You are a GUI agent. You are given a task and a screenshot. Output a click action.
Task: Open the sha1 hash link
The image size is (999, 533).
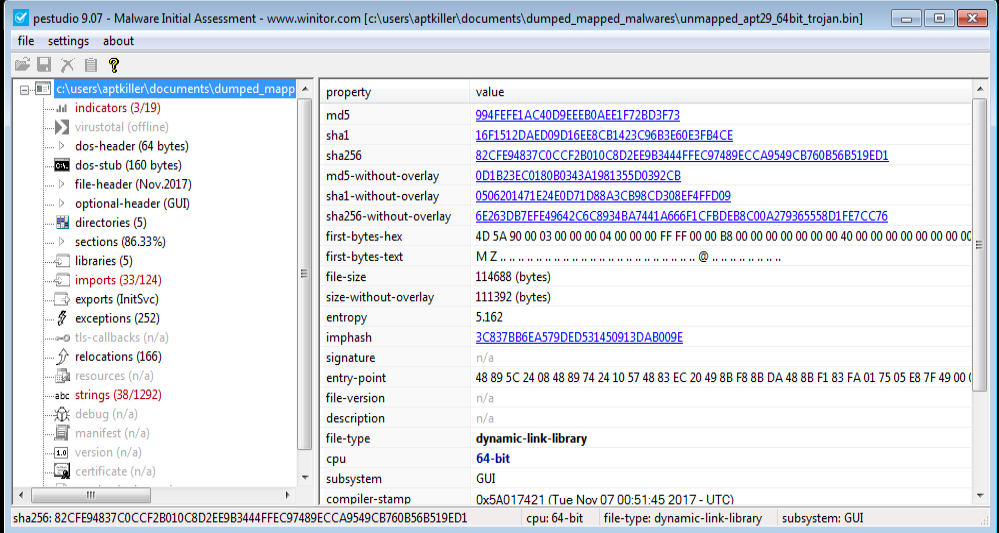604,136
